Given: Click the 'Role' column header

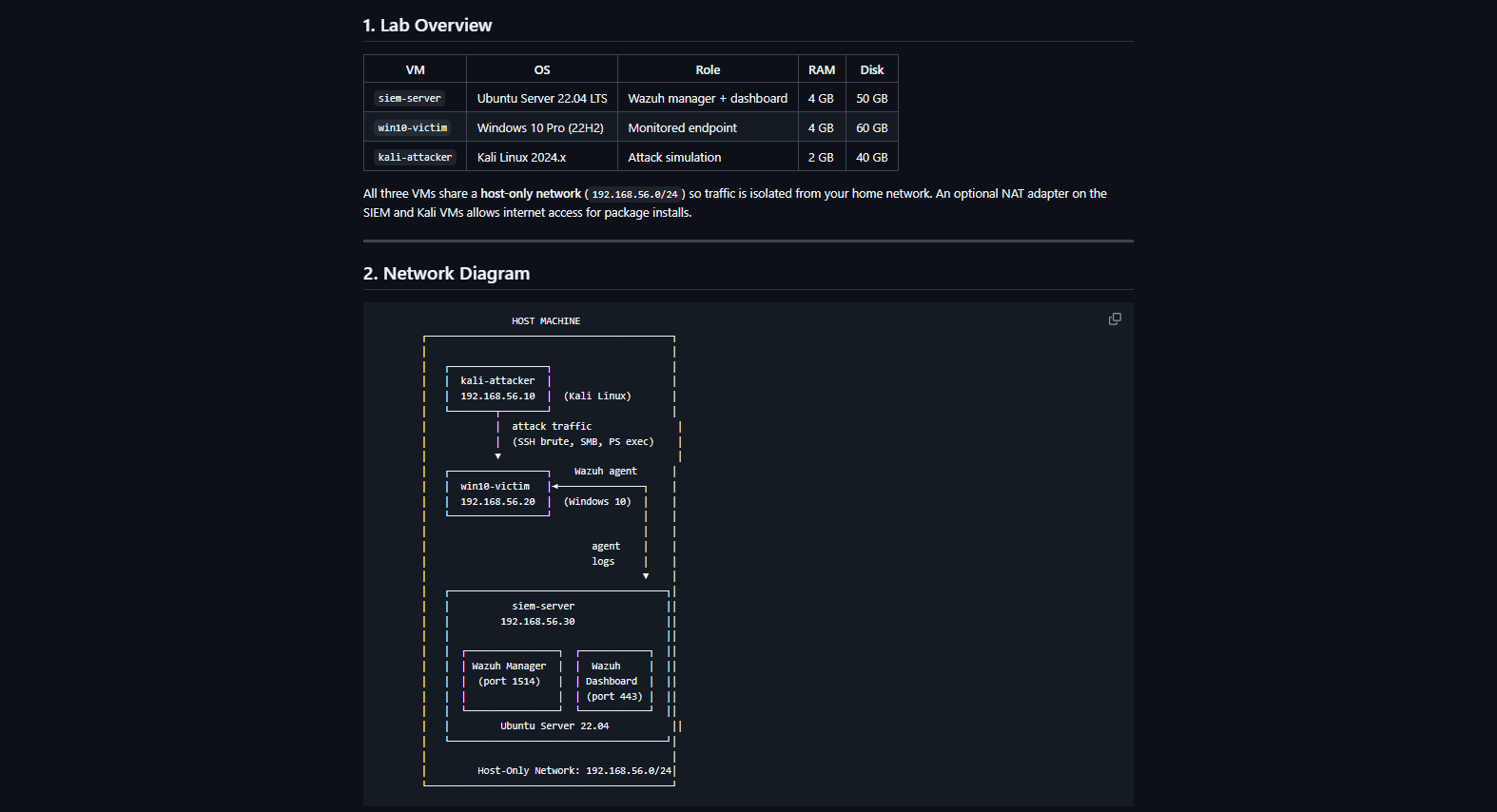Looking at the screenshot, I should point(708,69).
